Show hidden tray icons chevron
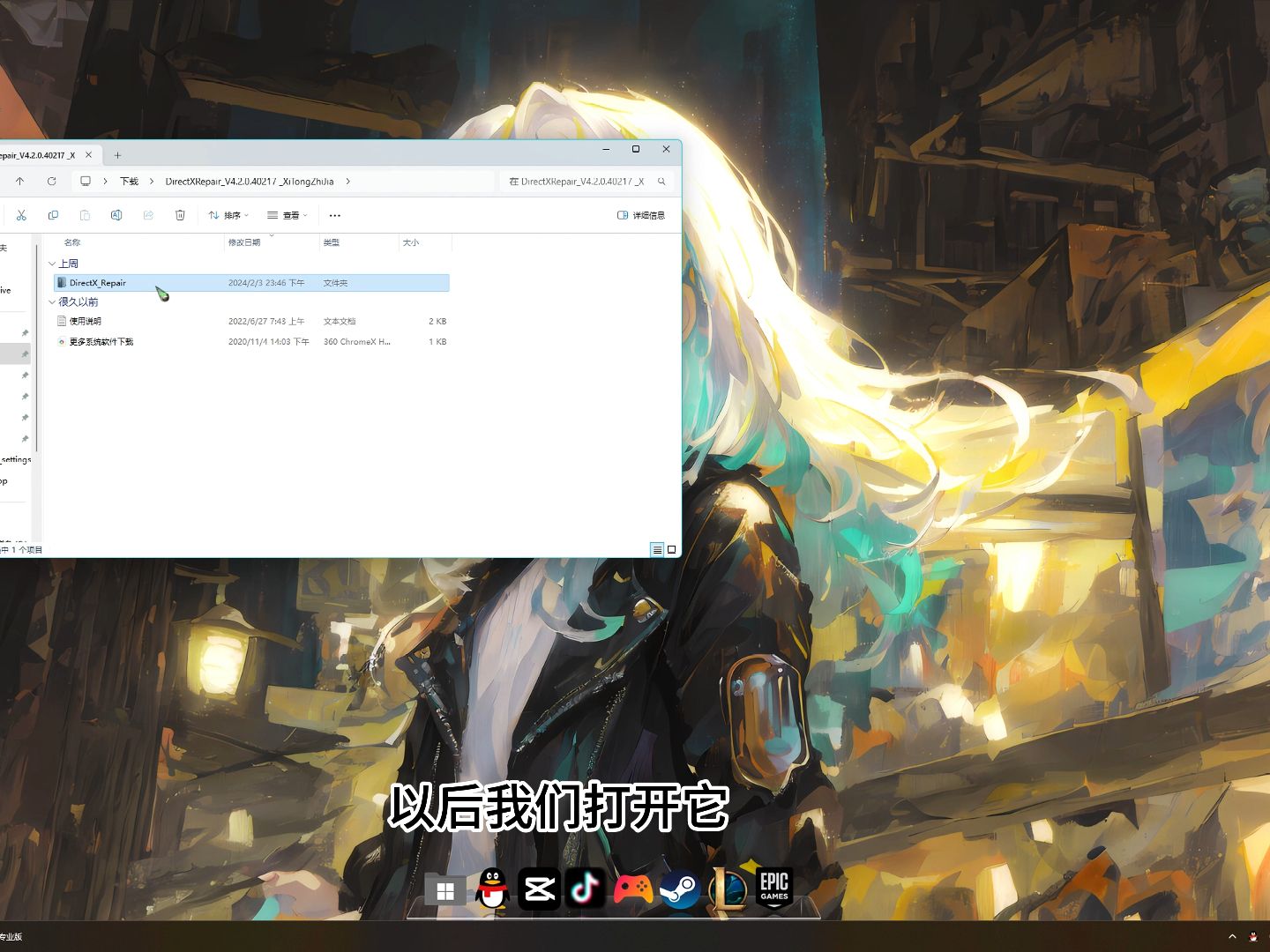Screen dimensions: 1270x952 click(1232, 937)
